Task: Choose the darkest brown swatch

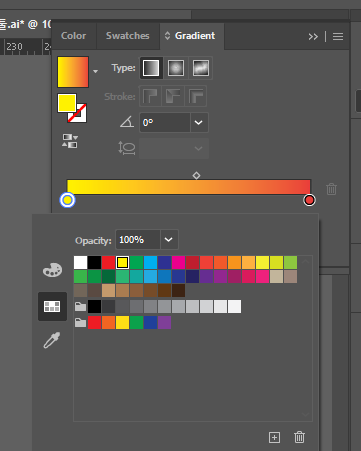Action: point(178,291)
